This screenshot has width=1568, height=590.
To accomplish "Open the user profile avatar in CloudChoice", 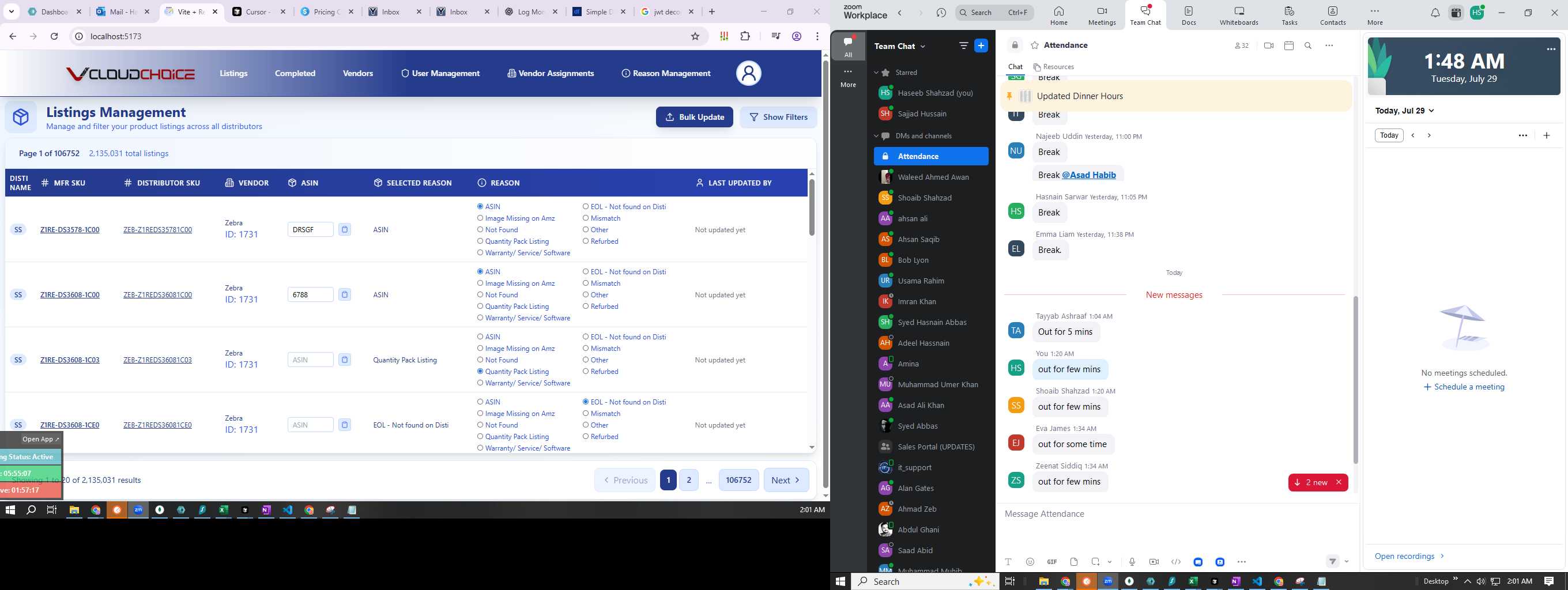I will click(x=749, y=74).
